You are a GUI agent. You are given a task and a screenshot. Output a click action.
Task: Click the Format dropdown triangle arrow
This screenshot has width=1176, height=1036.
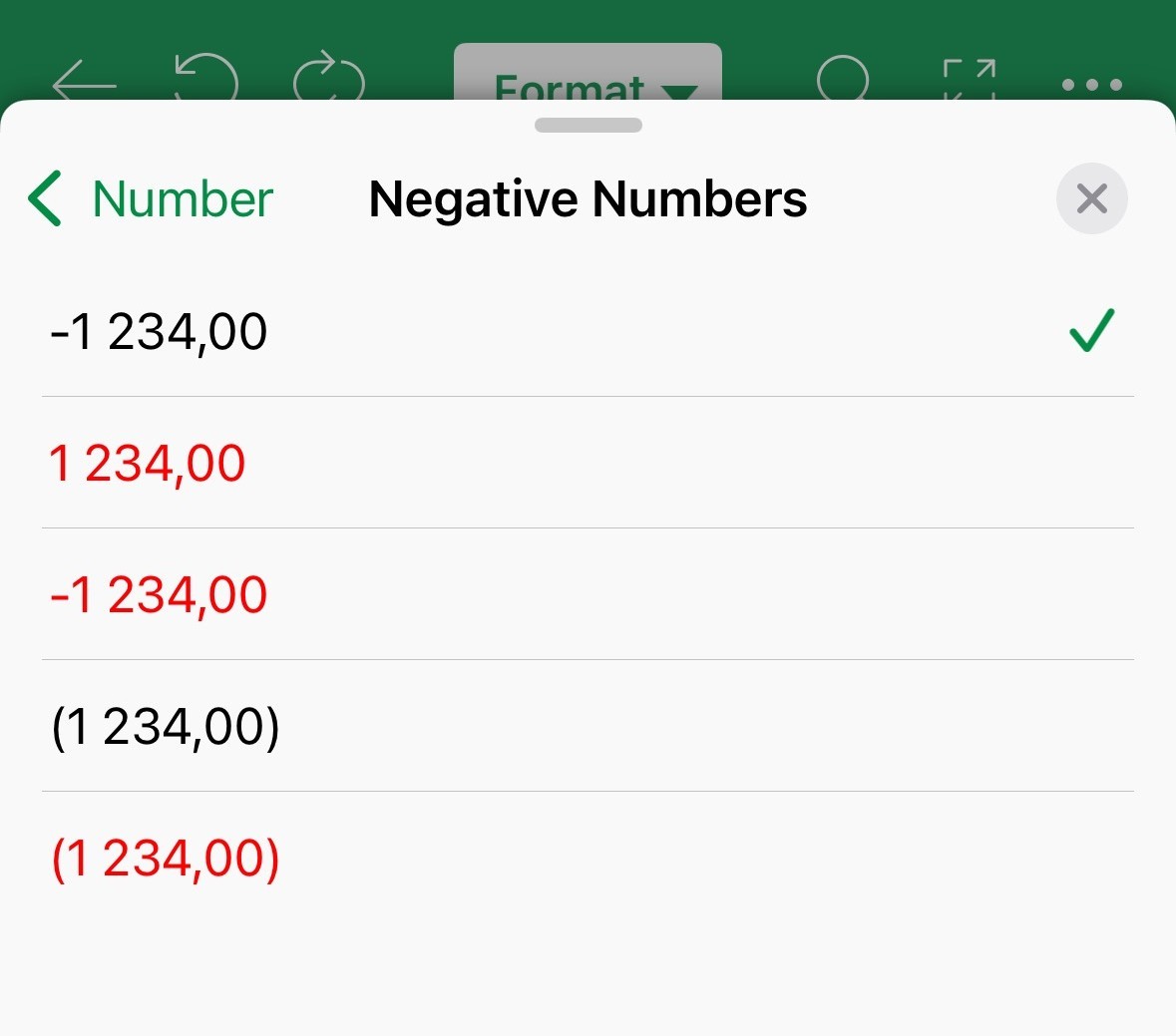click(678, 92)
